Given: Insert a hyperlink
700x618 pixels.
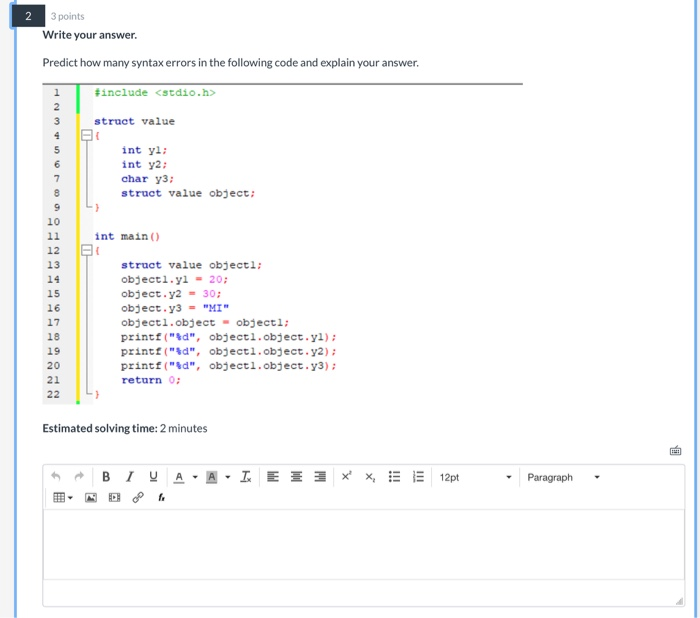Looking at the screenshot, I should click(138, 497).
